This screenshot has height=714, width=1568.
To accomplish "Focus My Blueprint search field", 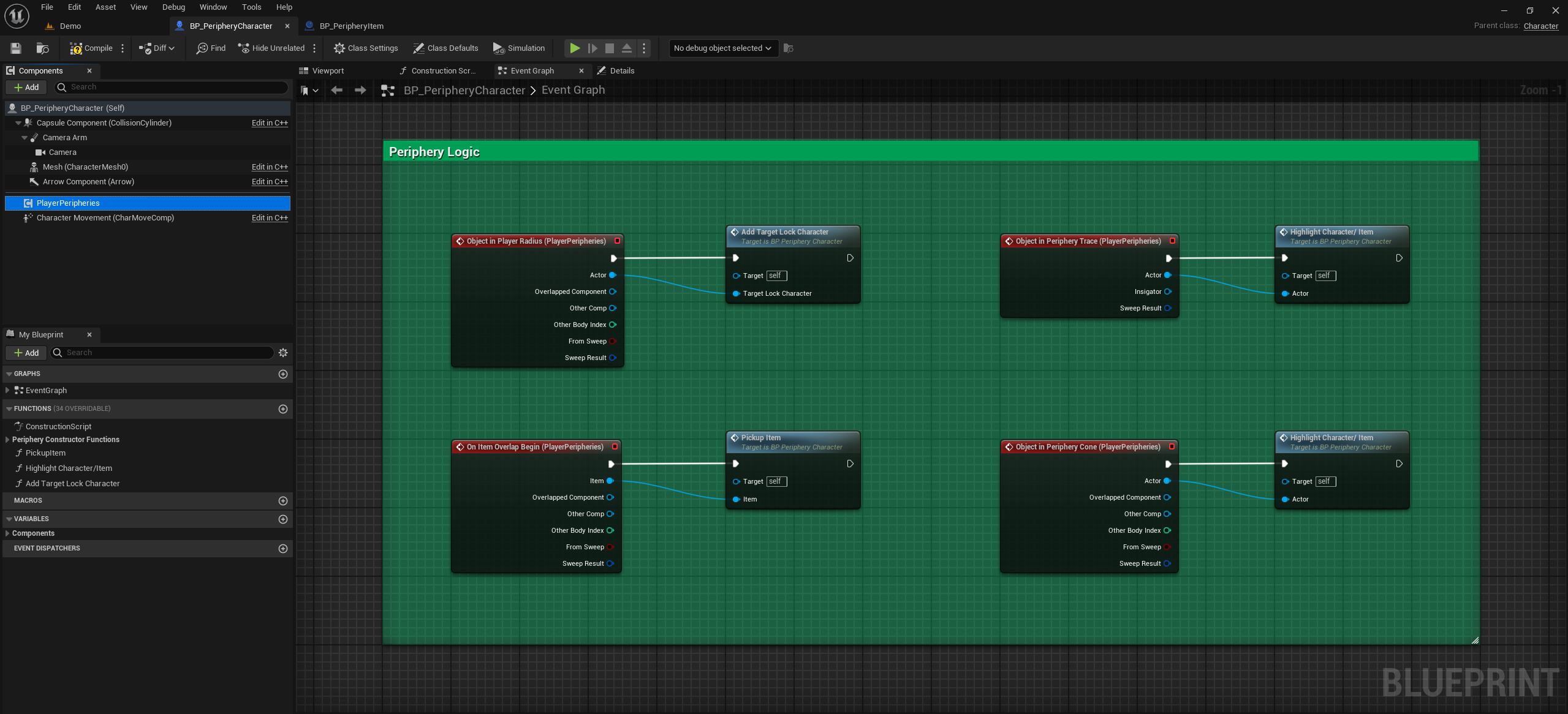I will pyautogui.click(x=162, y=353).
